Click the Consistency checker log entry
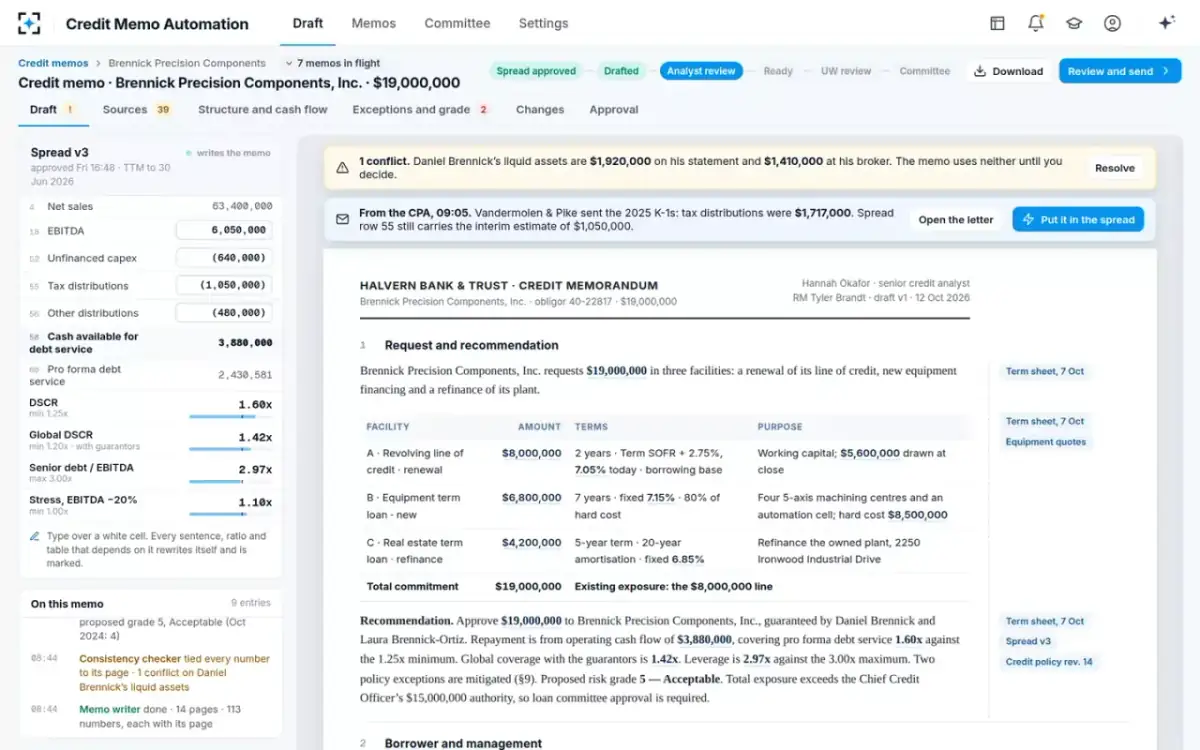Image resolution: width=1200 pixels, height=750 pixels. 150,673
